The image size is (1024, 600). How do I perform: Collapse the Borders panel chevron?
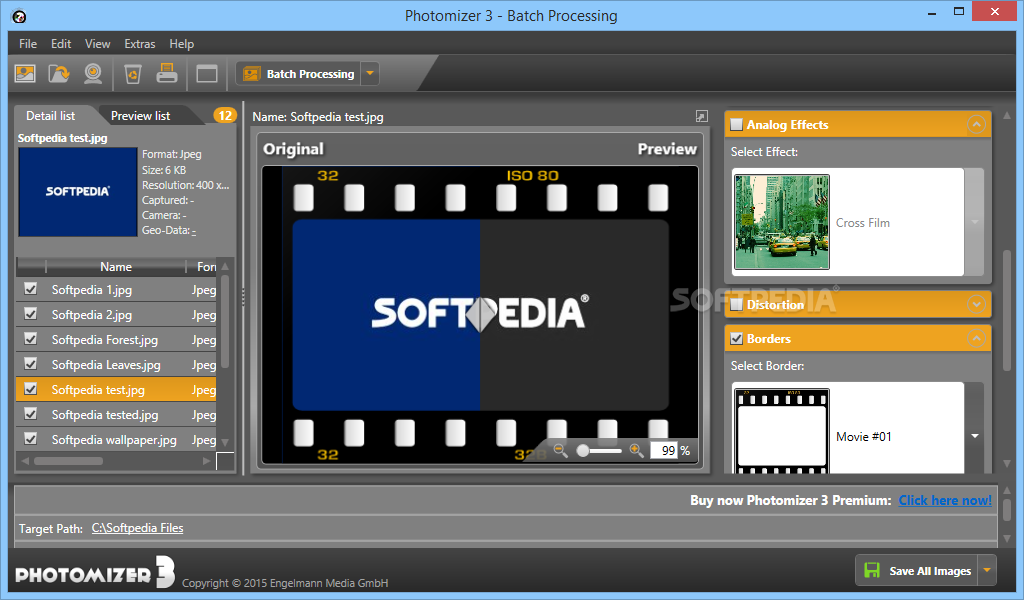coord(976,338)
